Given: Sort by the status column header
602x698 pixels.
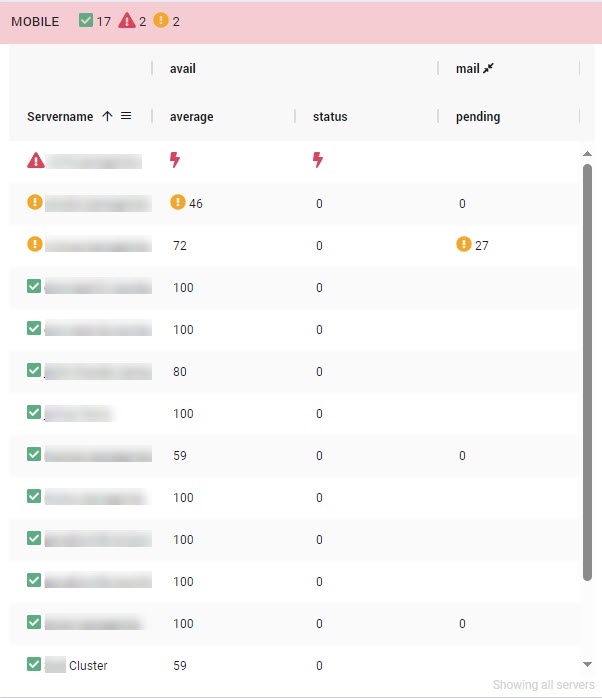Looking at the screenshot, I should point(330,117).
